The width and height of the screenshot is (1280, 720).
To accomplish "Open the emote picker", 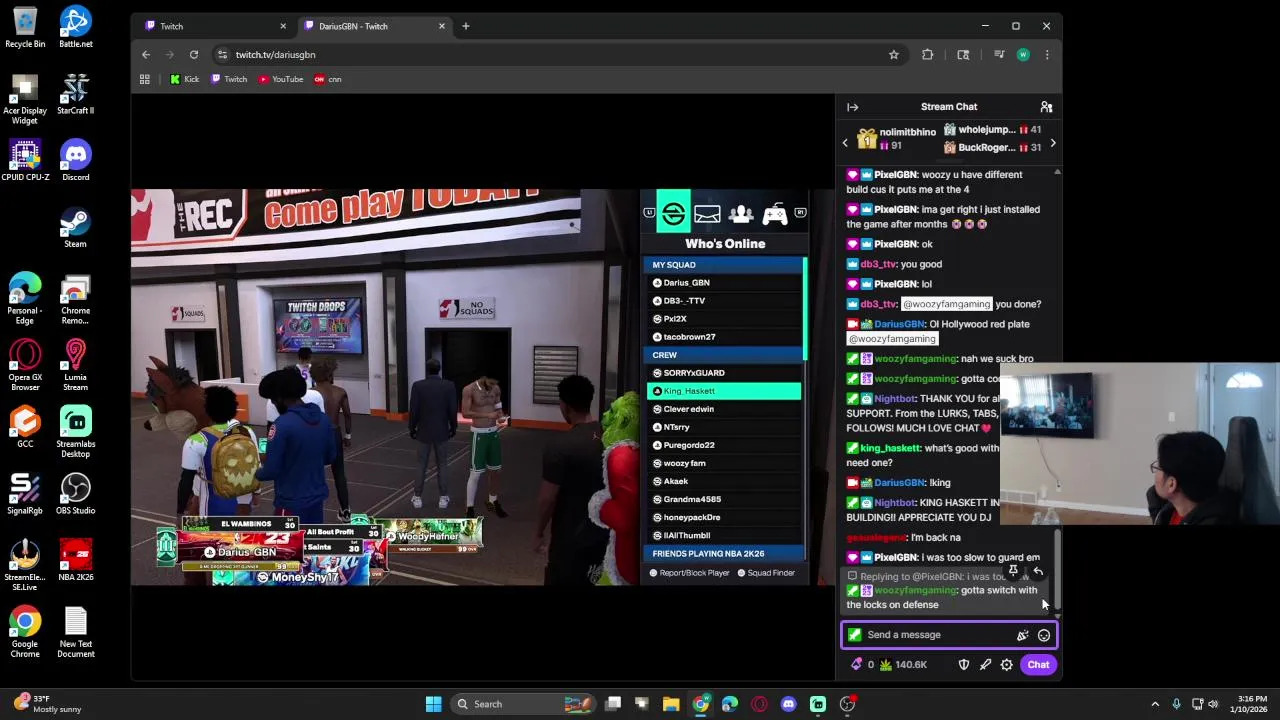I will coord(1043,635).
